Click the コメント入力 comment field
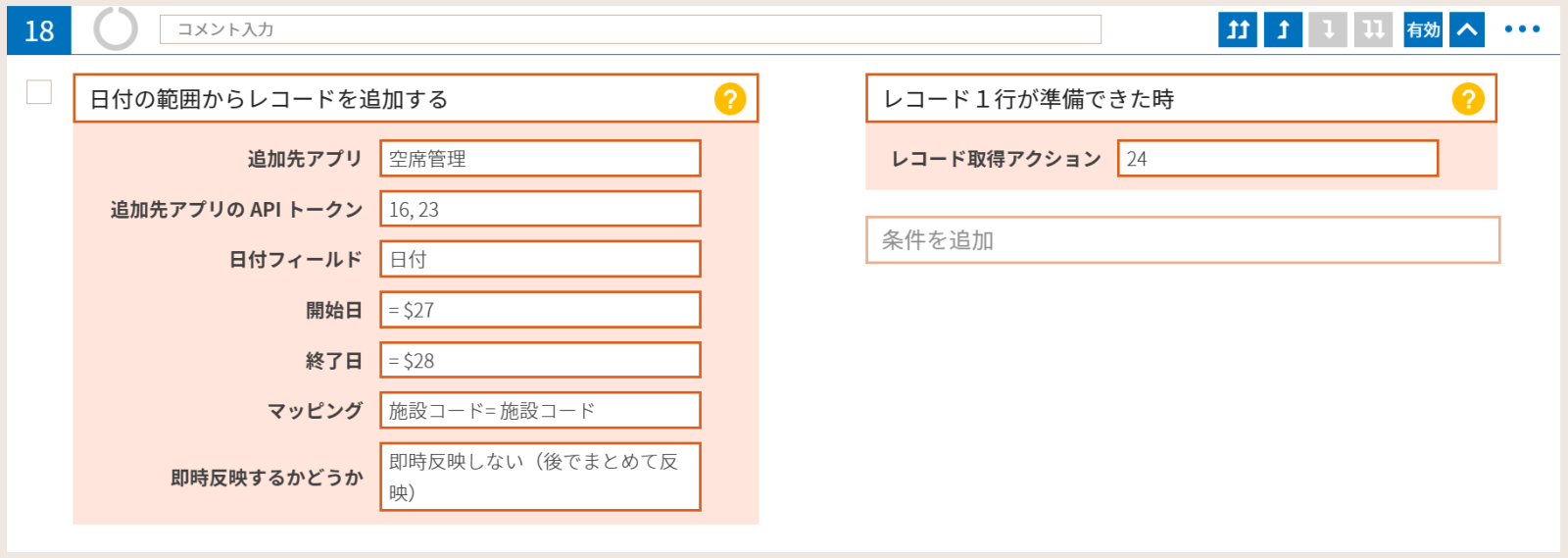 [630, 29]
